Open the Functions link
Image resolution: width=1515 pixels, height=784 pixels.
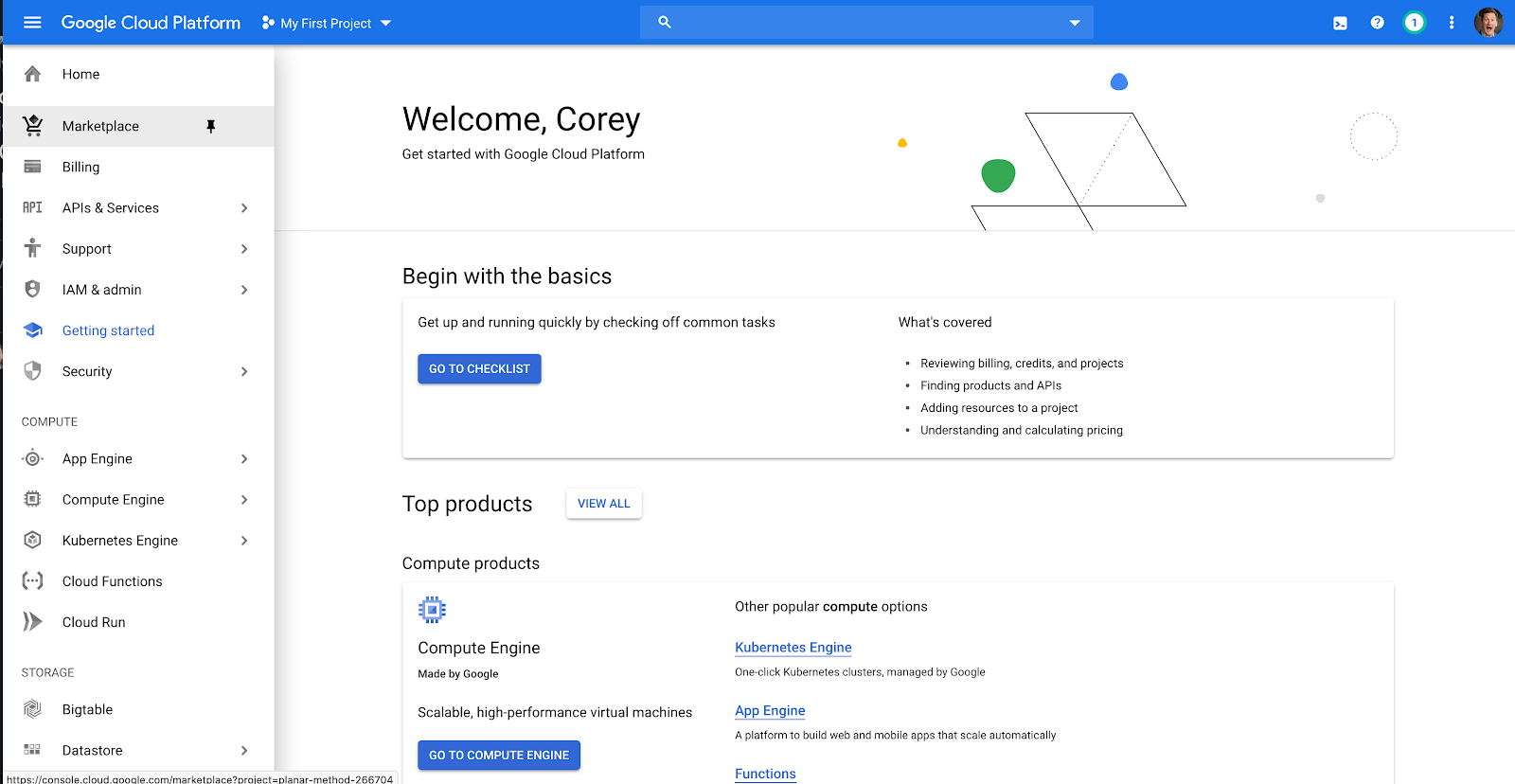coord(765,774)
